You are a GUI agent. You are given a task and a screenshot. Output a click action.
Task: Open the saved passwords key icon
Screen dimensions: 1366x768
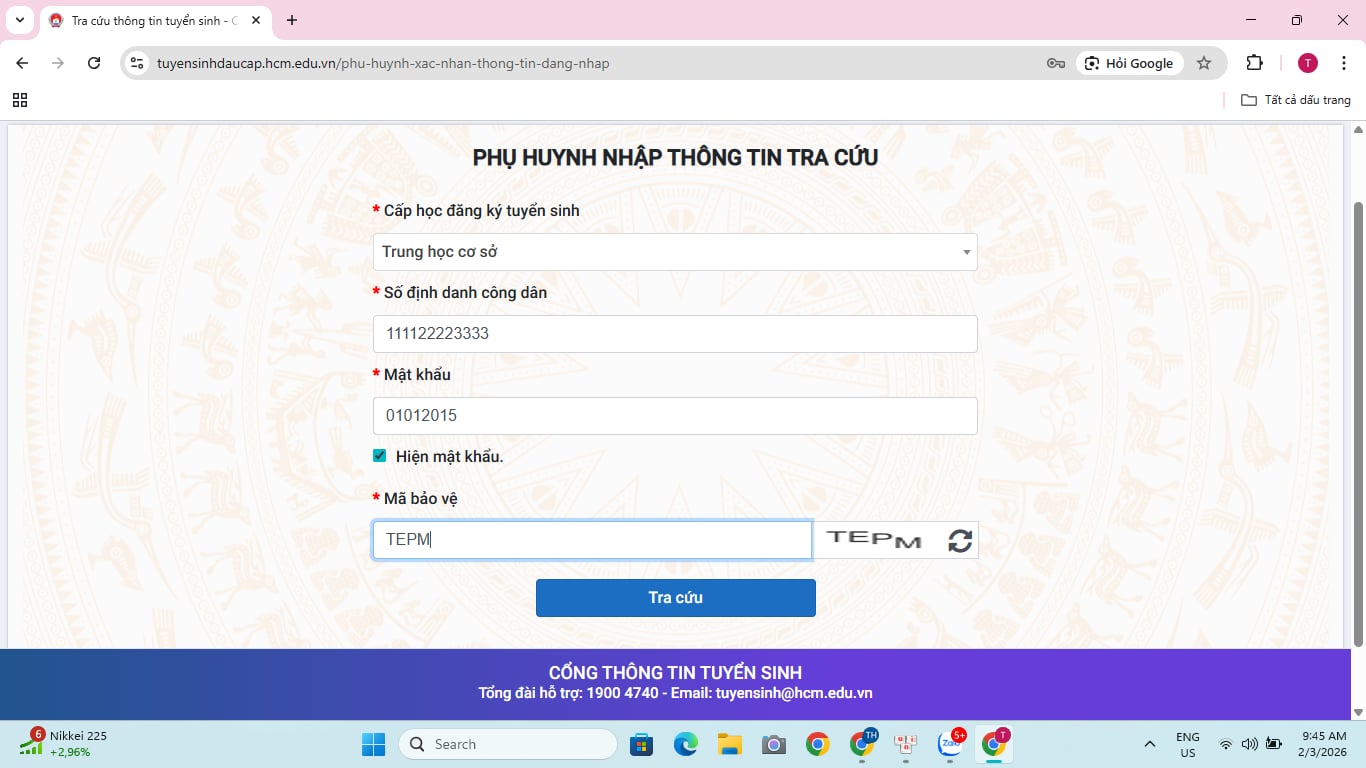[x=1055, y=63]
